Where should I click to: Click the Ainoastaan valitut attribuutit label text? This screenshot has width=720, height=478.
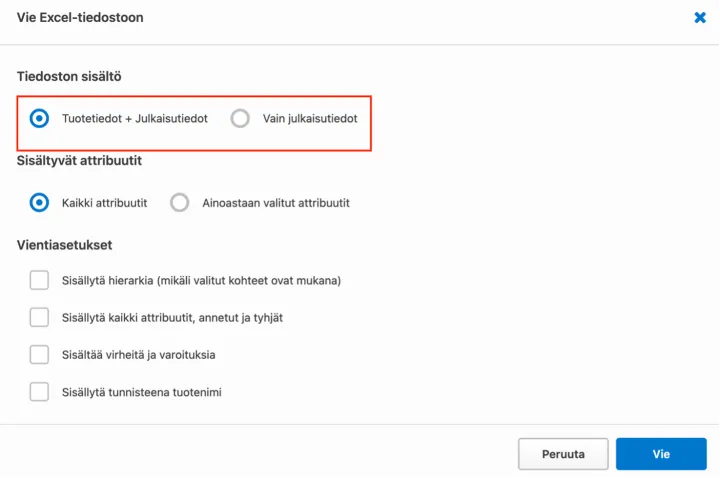tap(275, 203)
